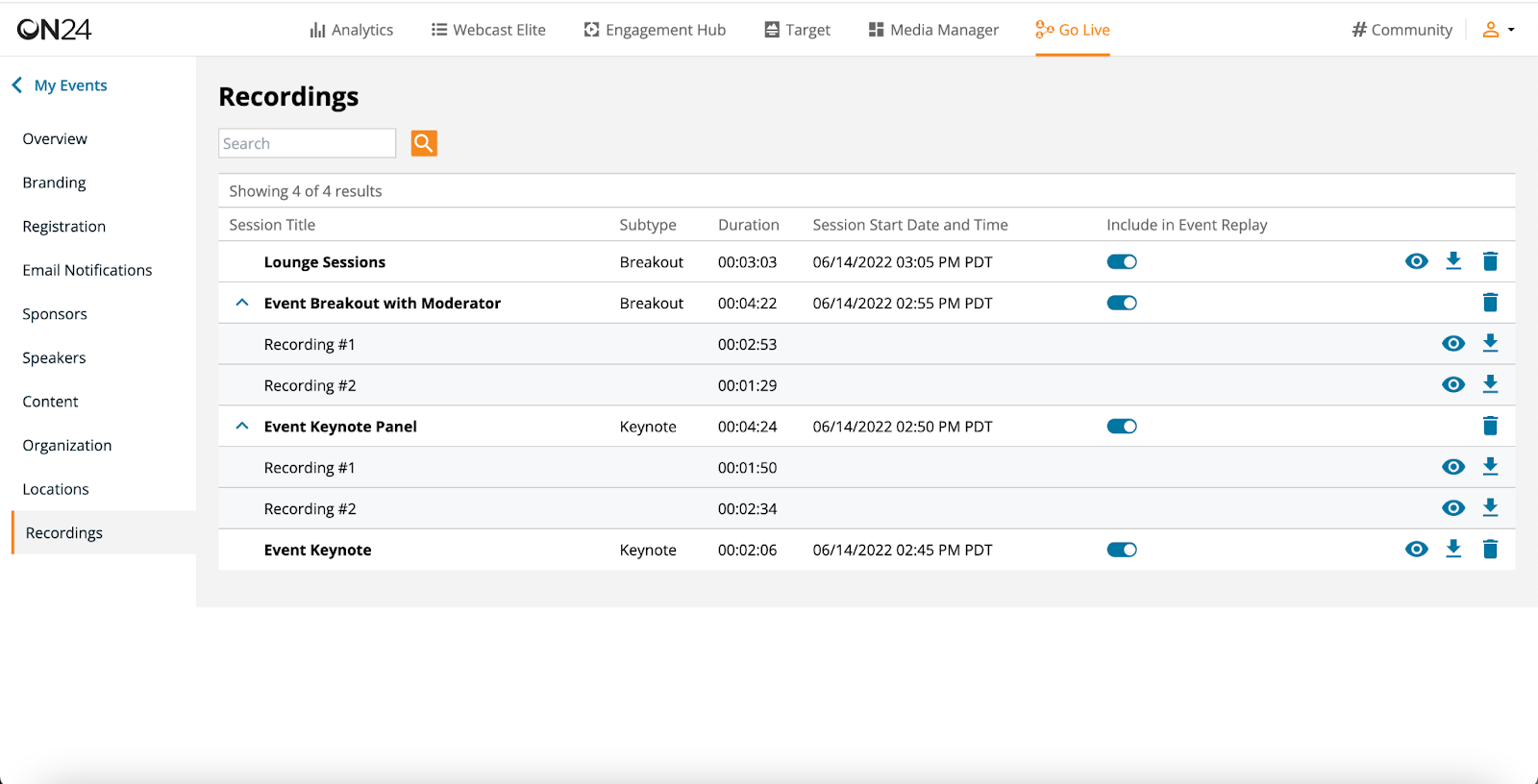Download the Lounge Sessions recording
This screenshot has width=1538, height=784.
pos(1453,261)
